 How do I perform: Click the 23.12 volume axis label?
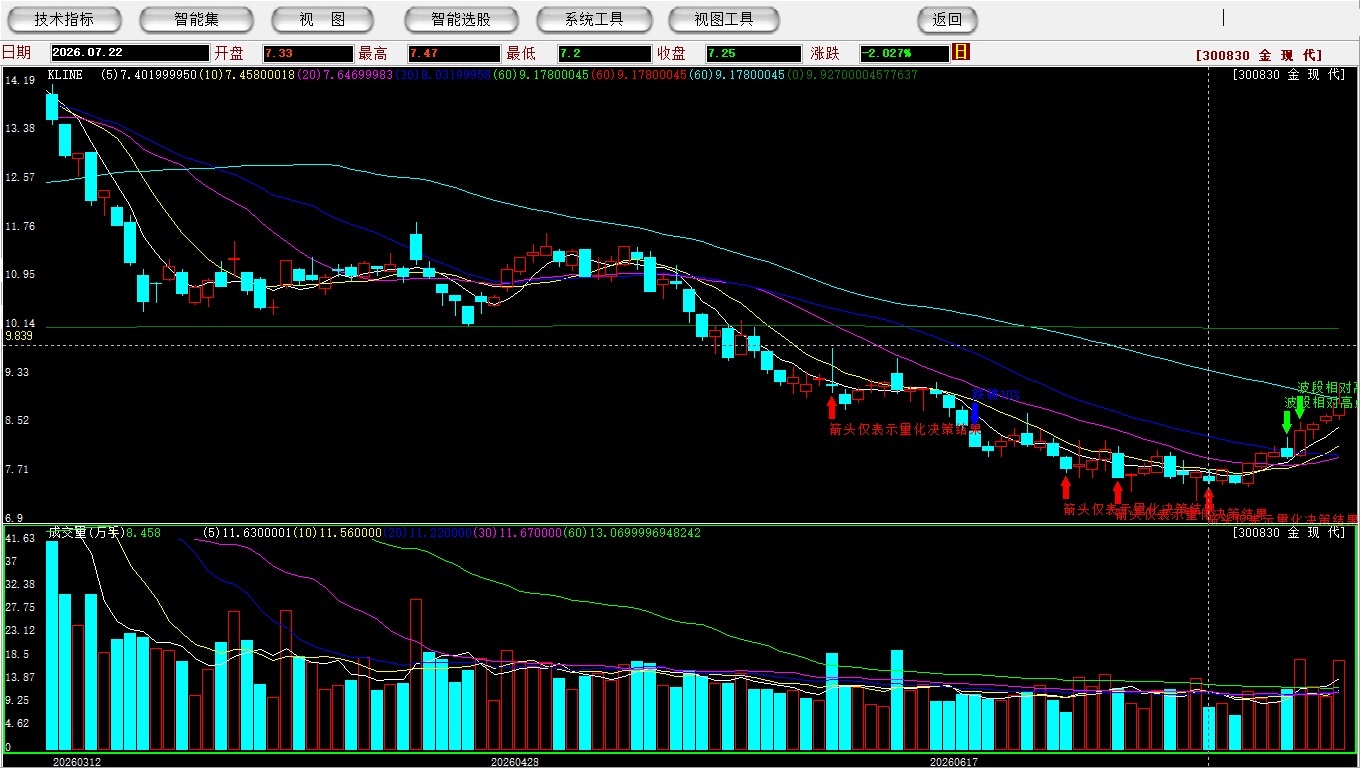20,630
